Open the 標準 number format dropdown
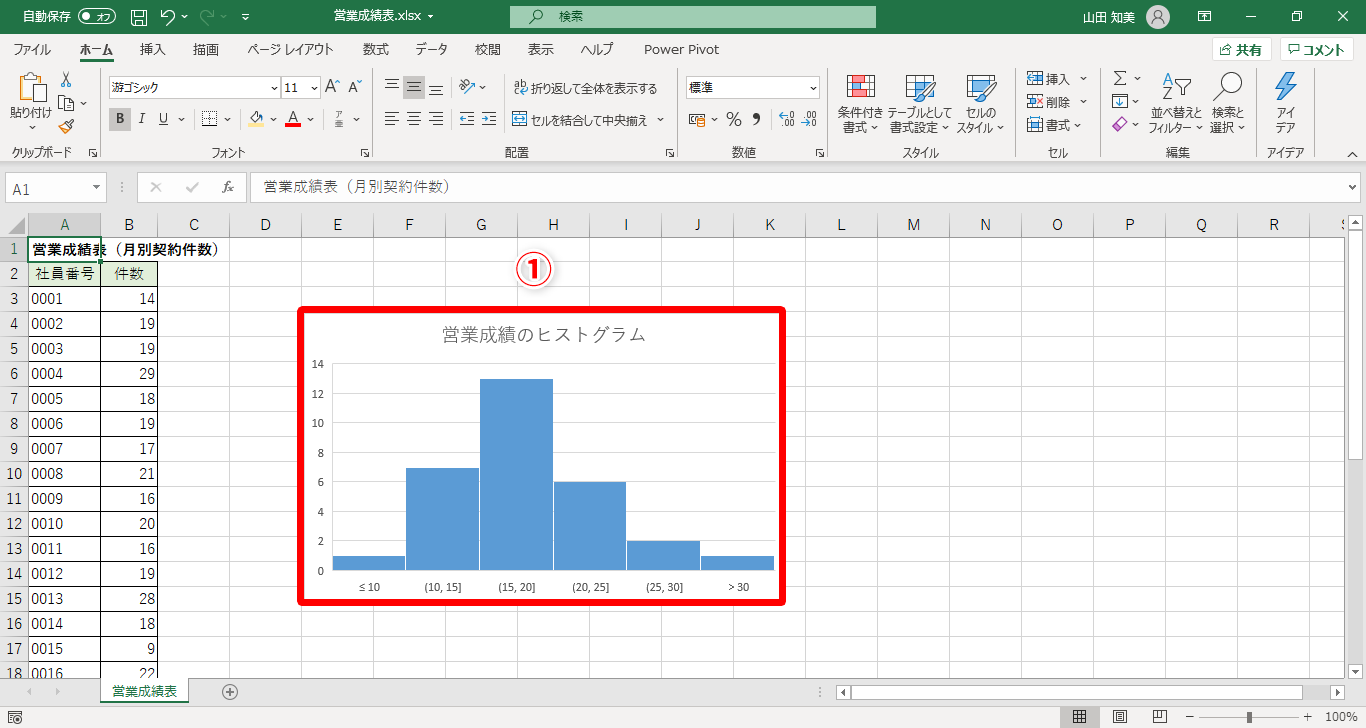 click(x=813, y=88)
